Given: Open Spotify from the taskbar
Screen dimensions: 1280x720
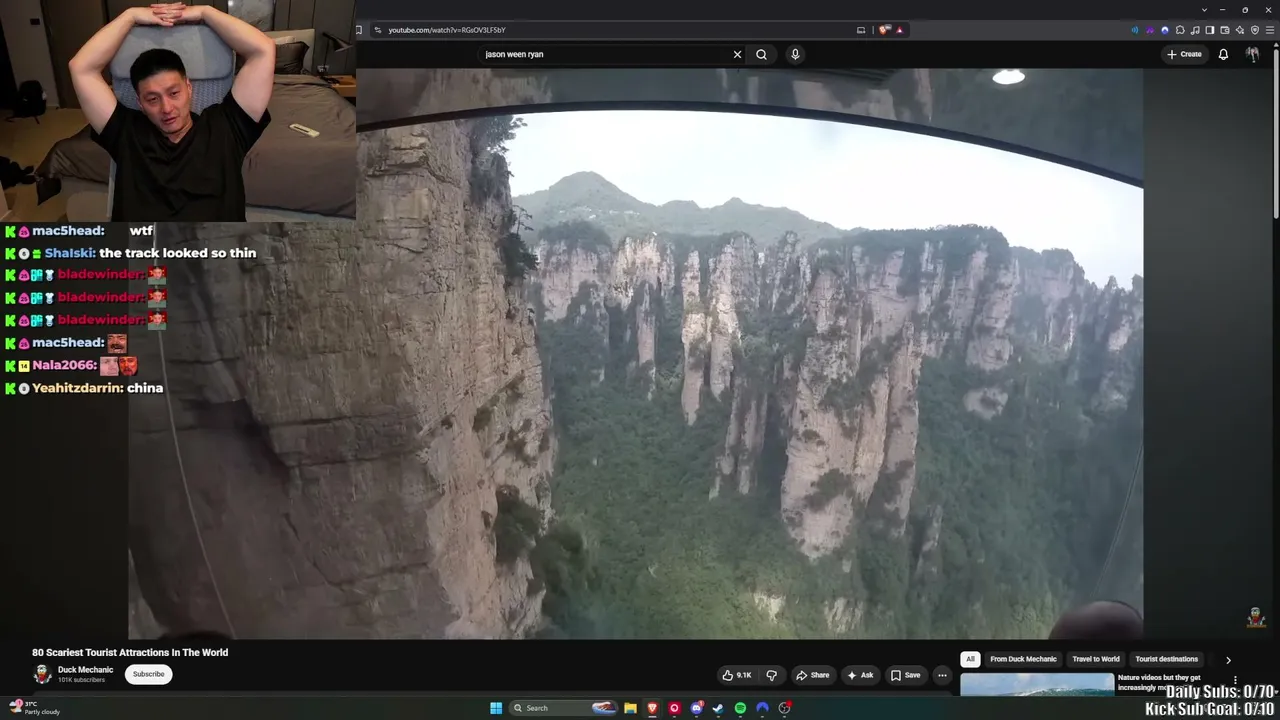Looking at the screenshot, I should pyautogui.click(x=740, y=708).
